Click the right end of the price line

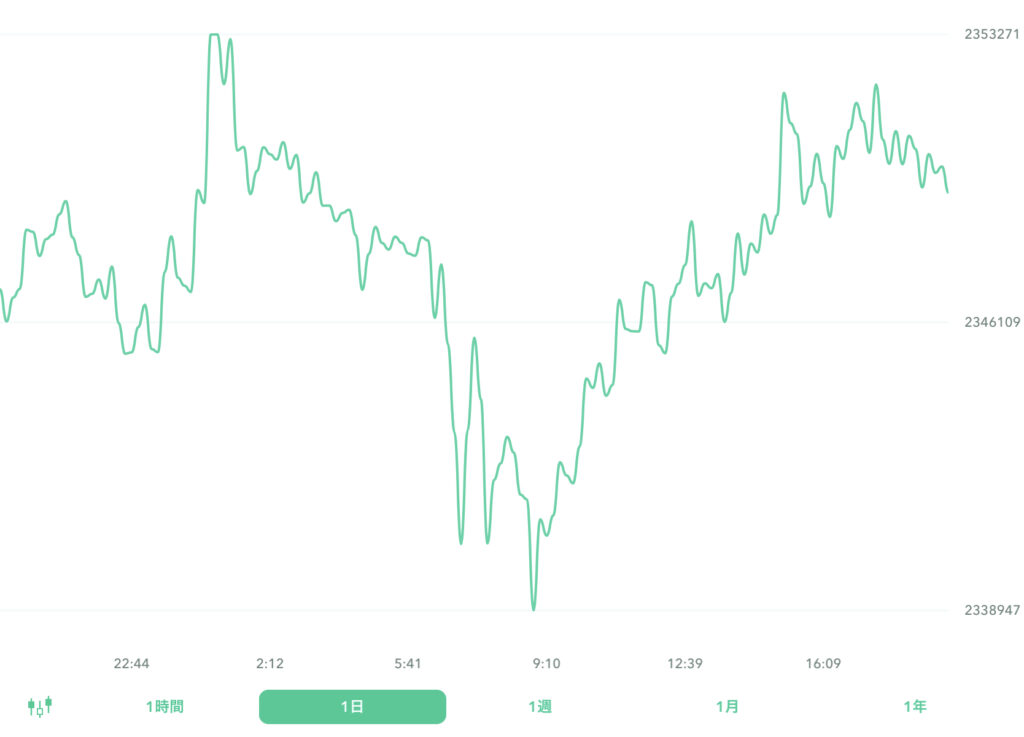tap(947, 190)
